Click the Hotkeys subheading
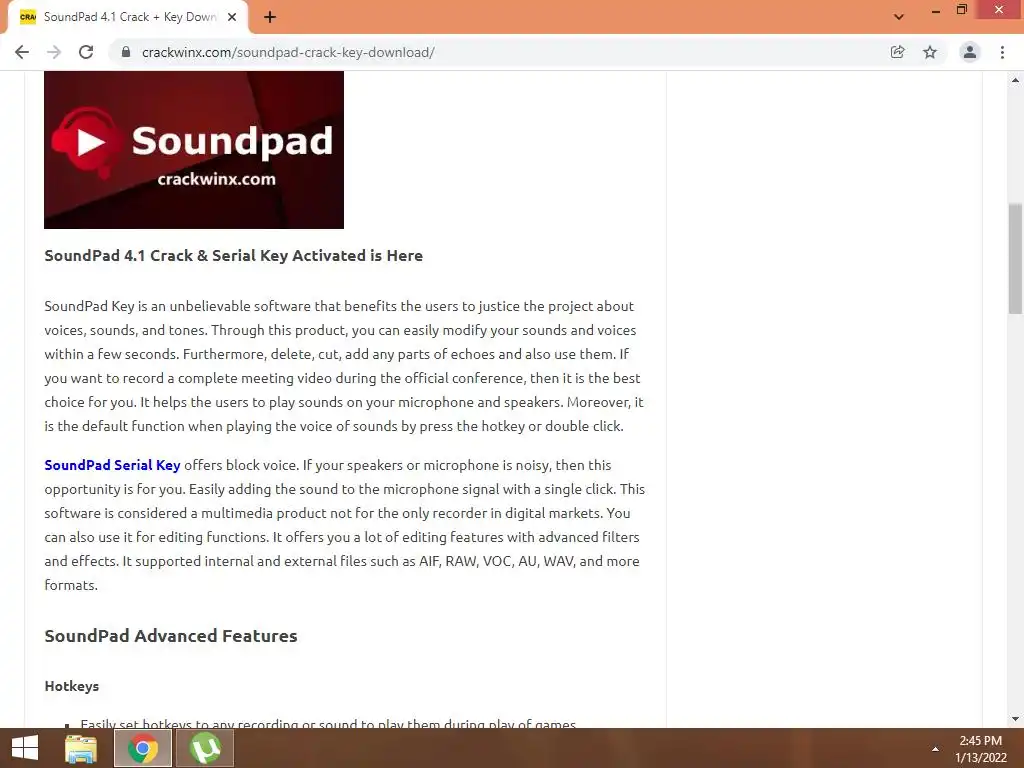 [72, 686]
